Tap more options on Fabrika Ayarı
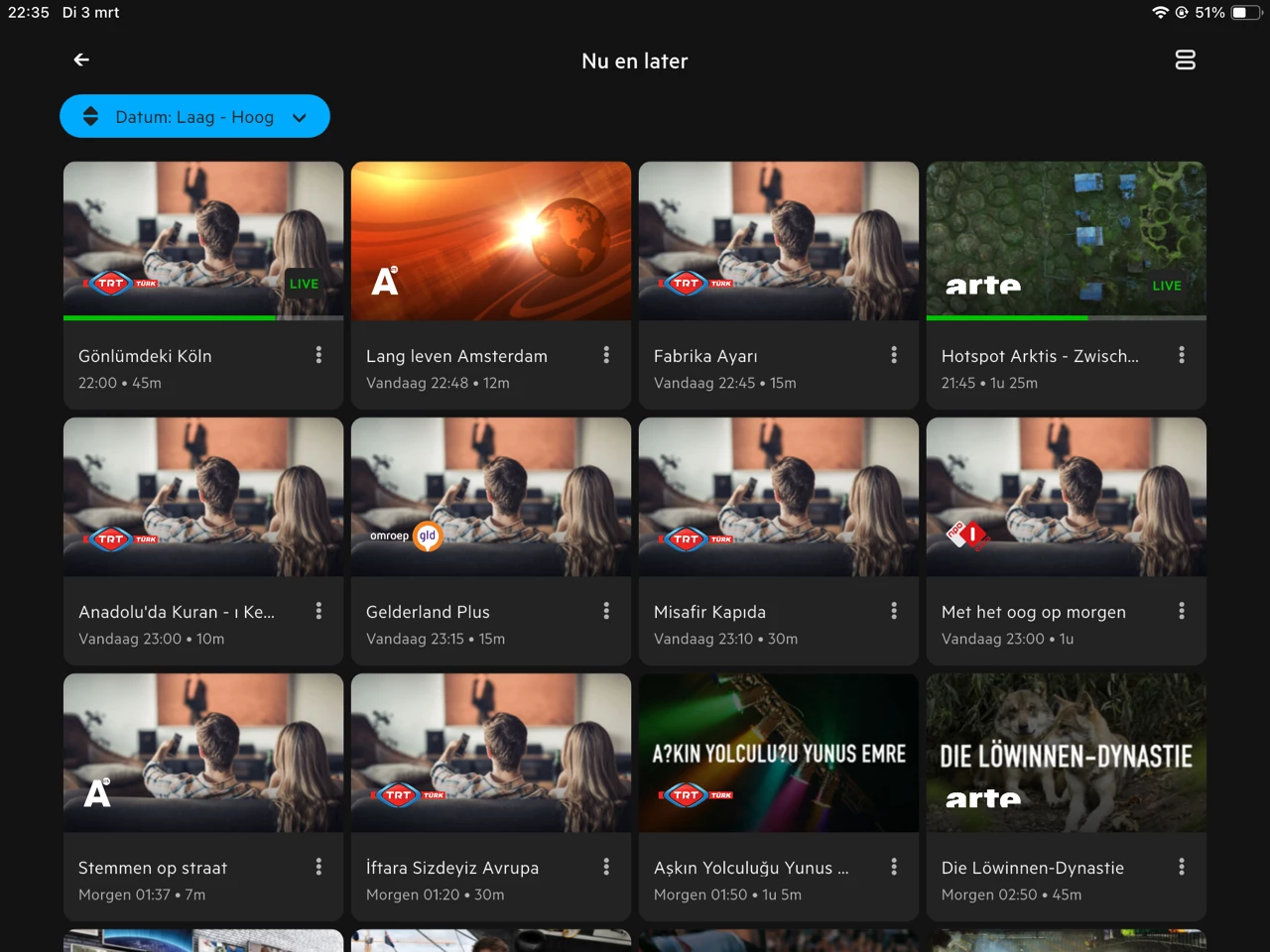The width and height of the screenshot is (1270, 952). point(894,355)
